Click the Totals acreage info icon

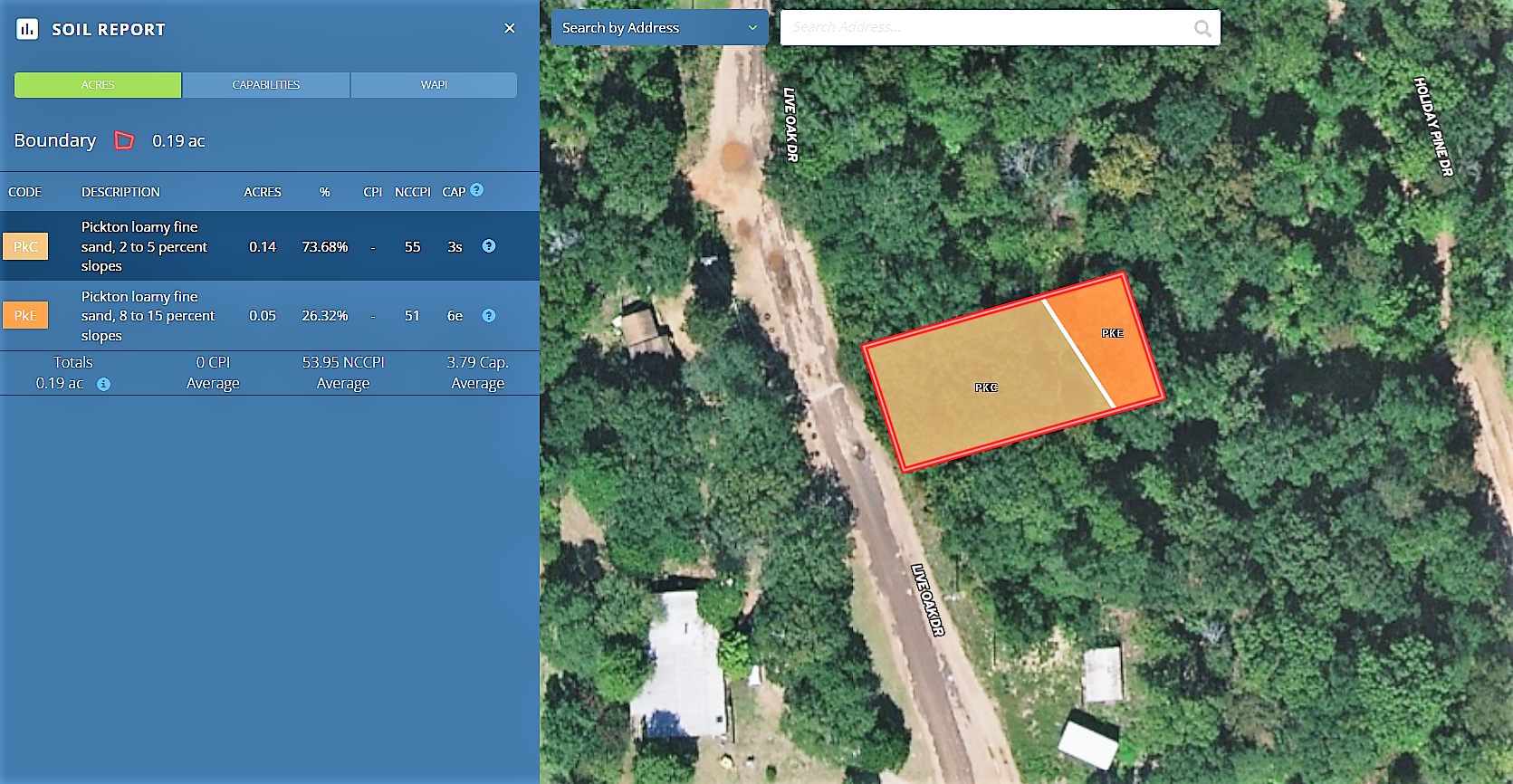[104, 384]
